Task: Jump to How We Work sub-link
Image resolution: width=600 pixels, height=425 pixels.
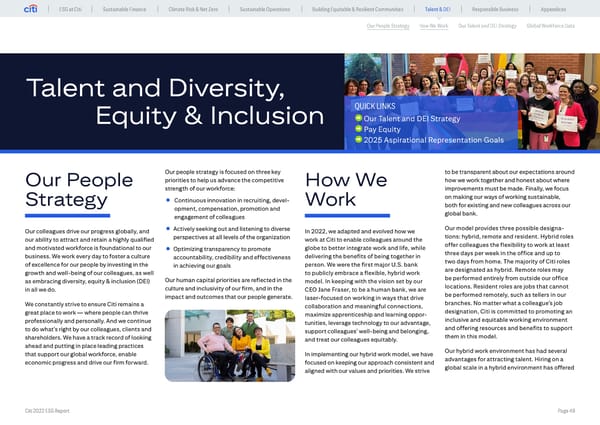Action: (433, 26)
